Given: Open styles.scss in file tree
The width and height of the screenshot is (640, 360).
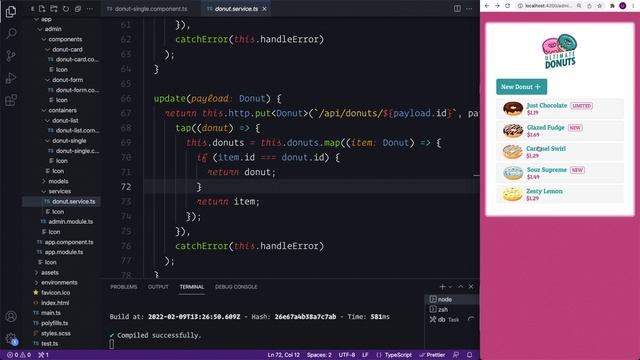Looking at the screenshot, I should tap(56, 333).
